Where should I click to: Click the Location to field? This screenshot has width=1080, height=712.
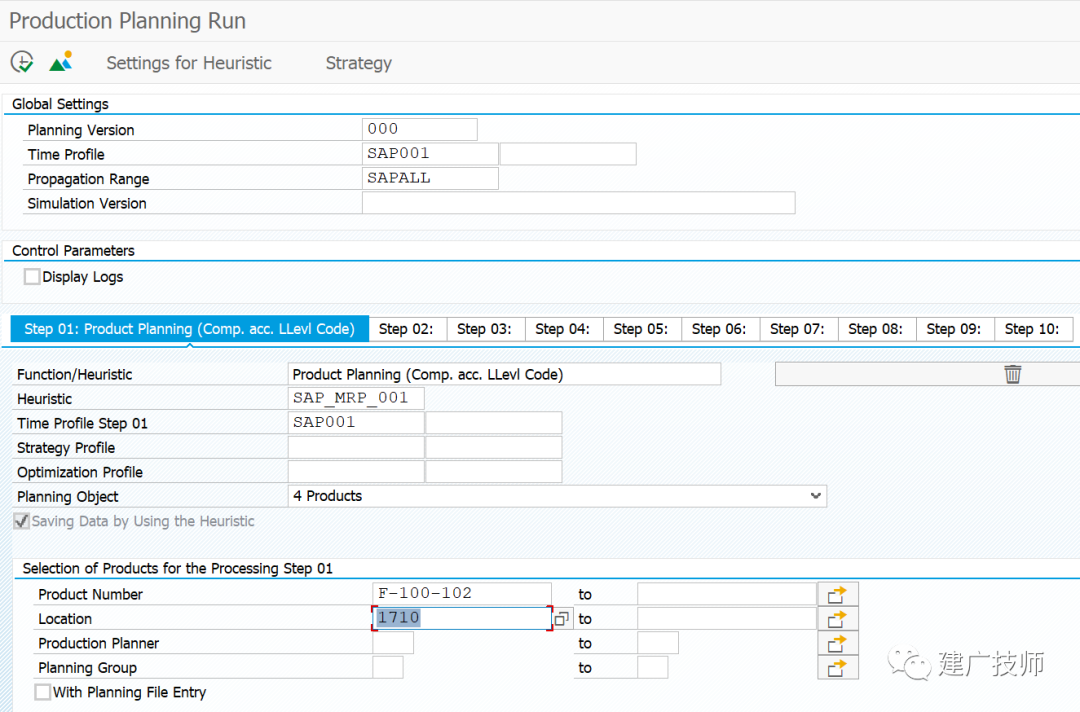[x=727, y=618]
